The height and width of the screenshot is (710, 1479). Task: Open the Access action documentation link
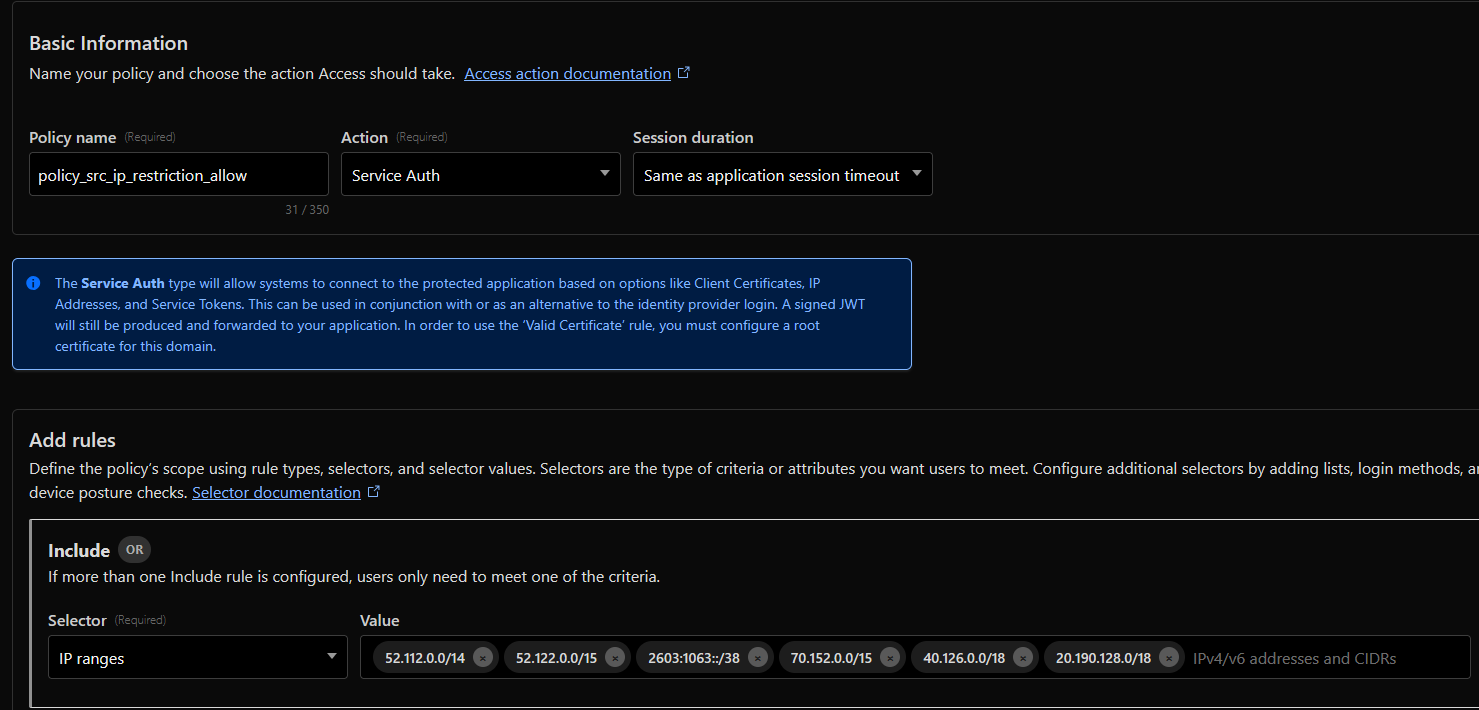pos(566,72)
